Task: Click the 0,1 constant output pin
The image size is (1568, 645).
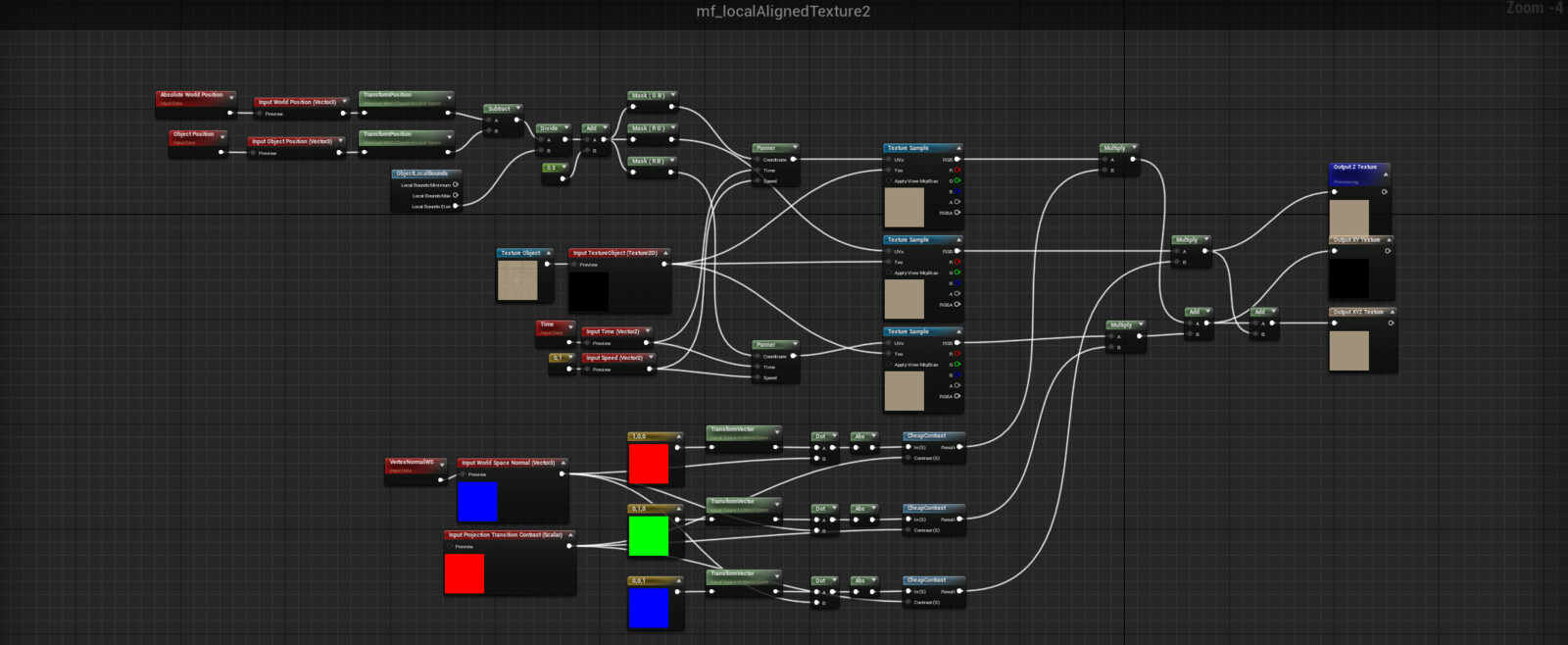Action: click(x=569, y=369)
